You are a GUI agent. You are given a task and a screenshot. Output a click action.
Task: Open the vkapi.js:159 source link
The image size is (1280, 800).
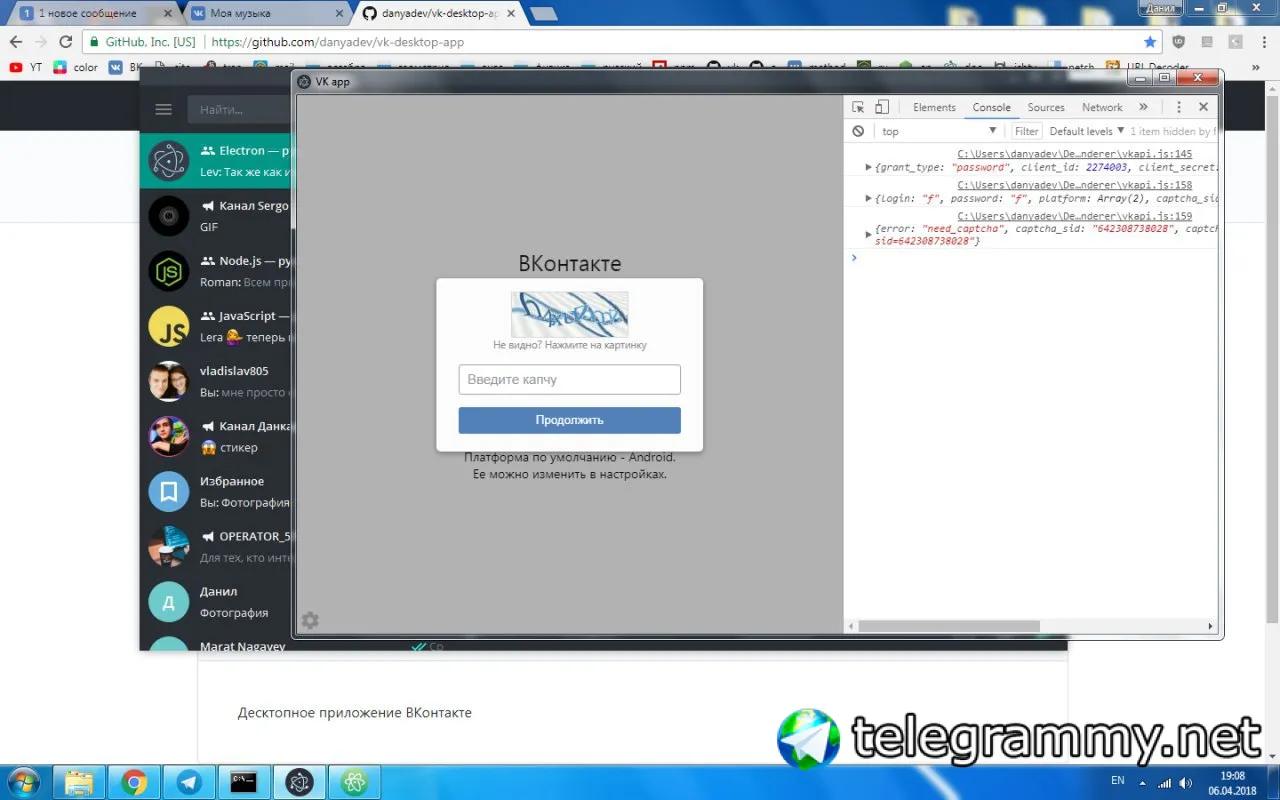[1075, 216]
